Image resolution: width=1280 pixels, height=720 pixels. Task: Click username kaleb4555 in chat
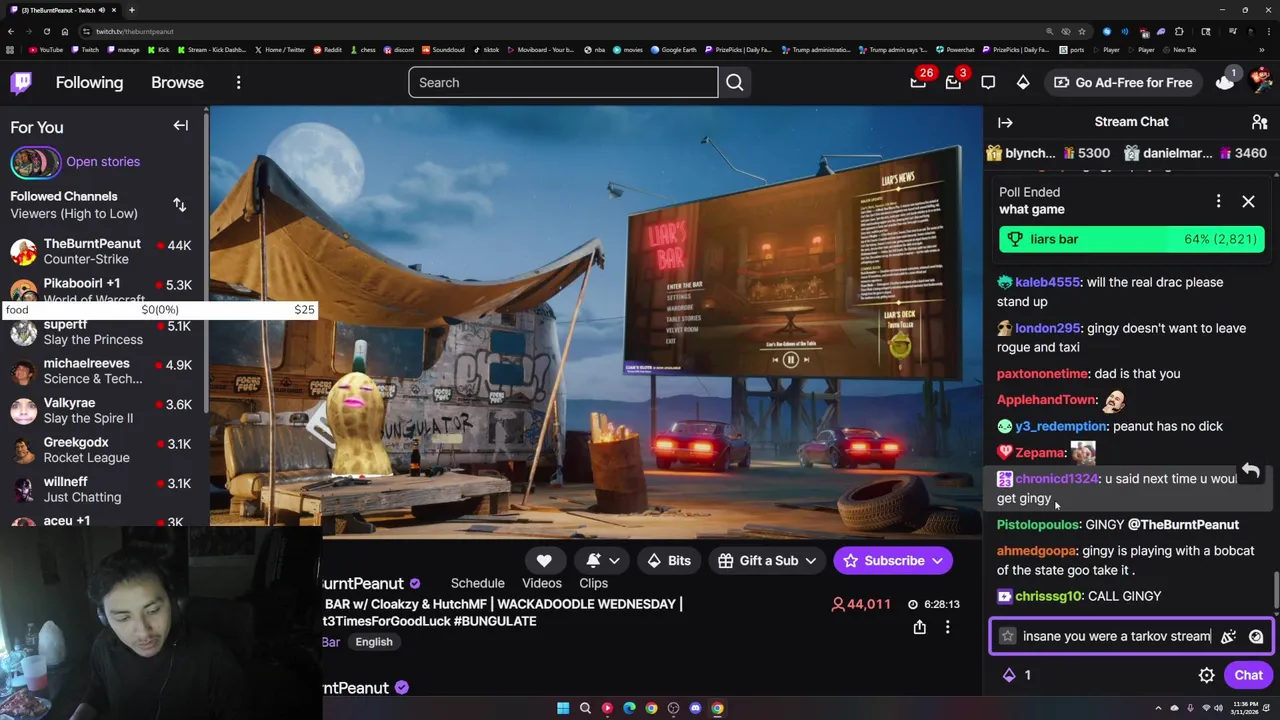click(1047, 282)
